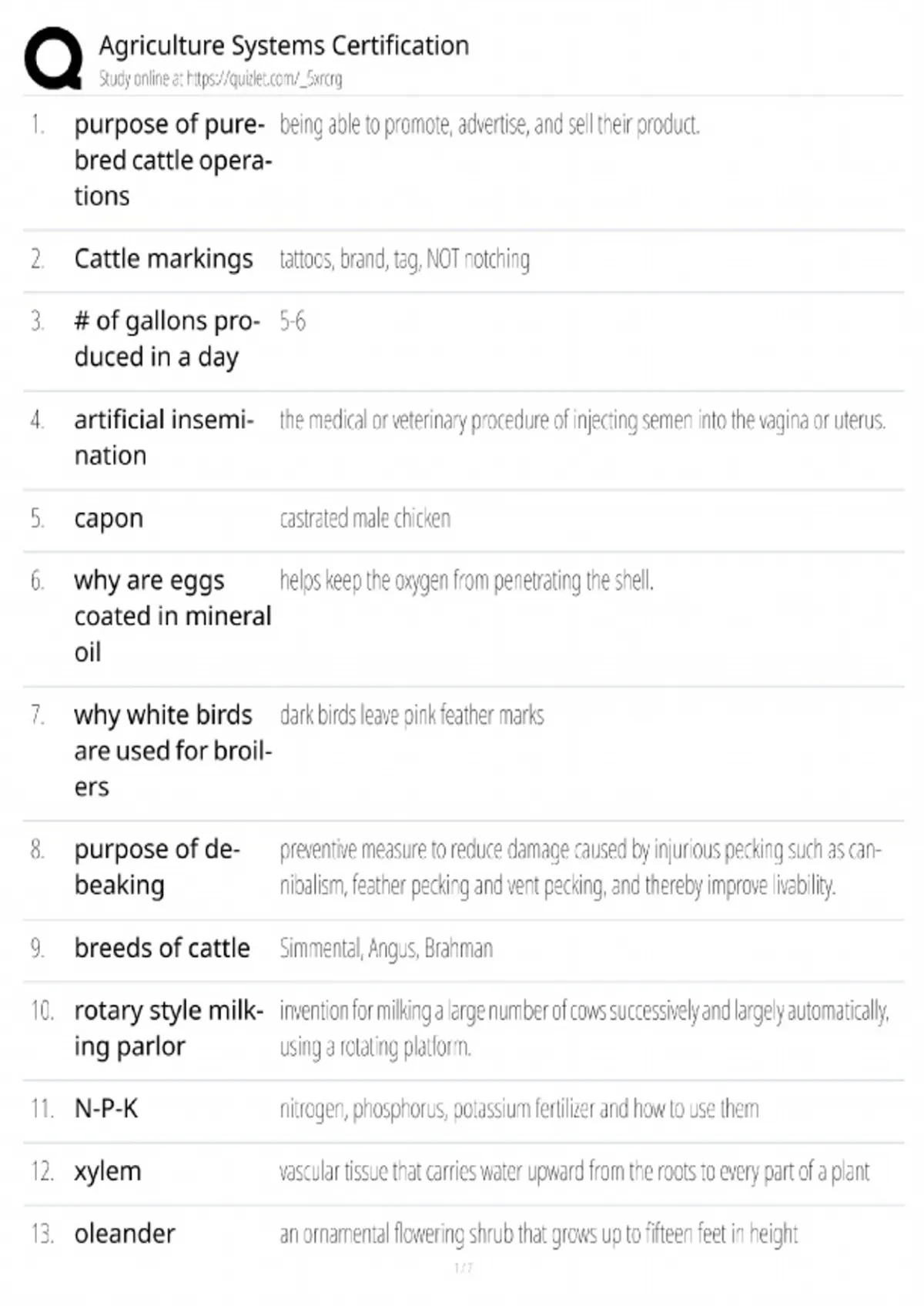The width and height of the screenshot is (924, 1309).
Task: Click the "5-6" gallons answer
Action: click(x=293, y=321)
